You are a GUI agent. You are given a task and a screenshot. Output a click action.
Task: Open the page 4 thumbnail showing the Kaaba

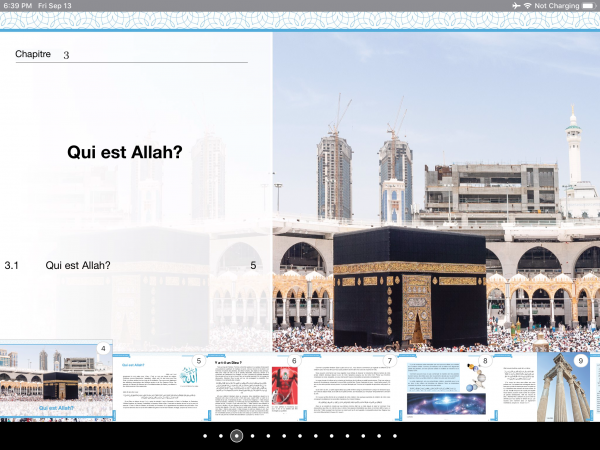click(x=56, y=384)
